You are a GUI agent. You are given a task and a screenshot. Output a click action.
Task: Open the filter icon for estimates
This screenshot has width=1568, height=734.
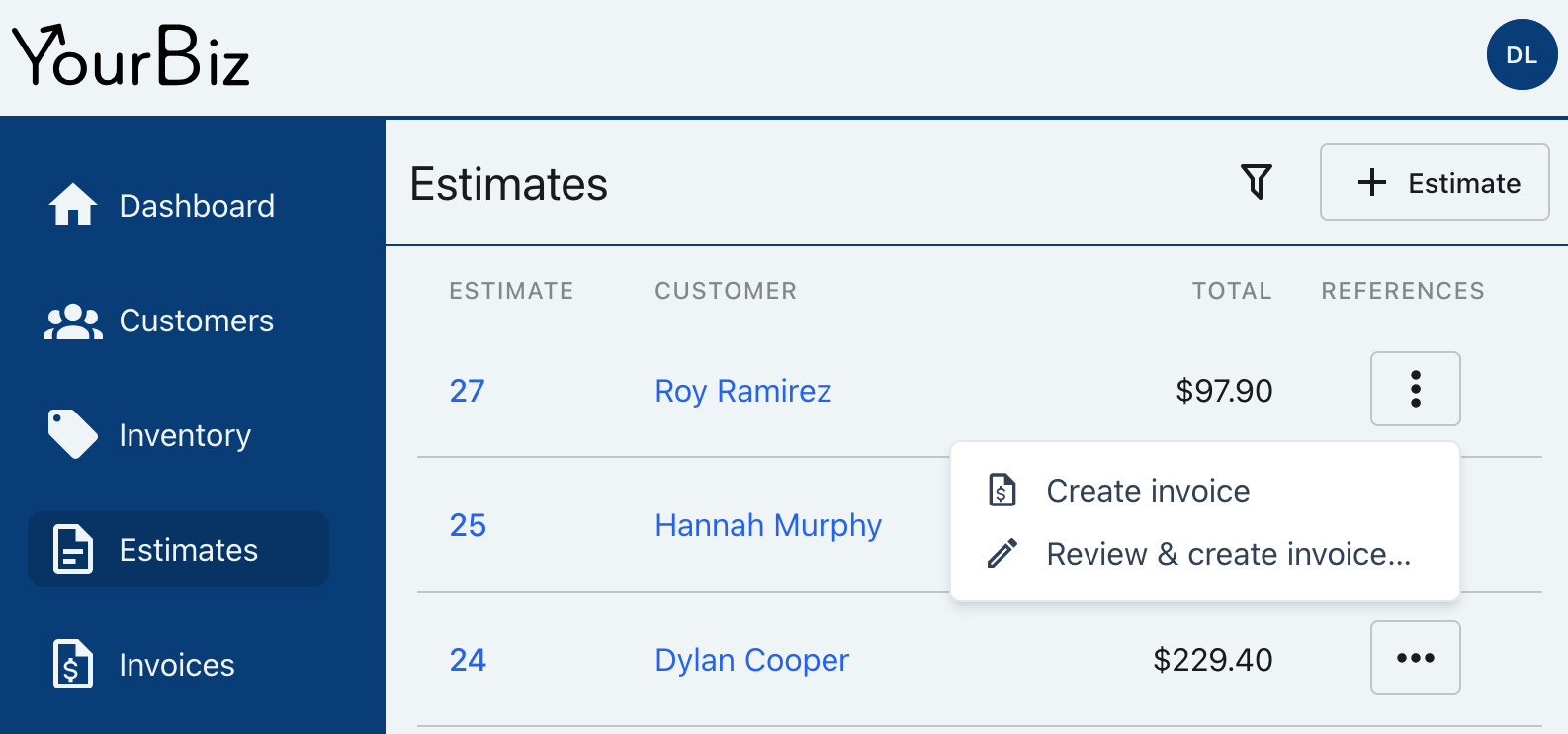coord(1256,182)
